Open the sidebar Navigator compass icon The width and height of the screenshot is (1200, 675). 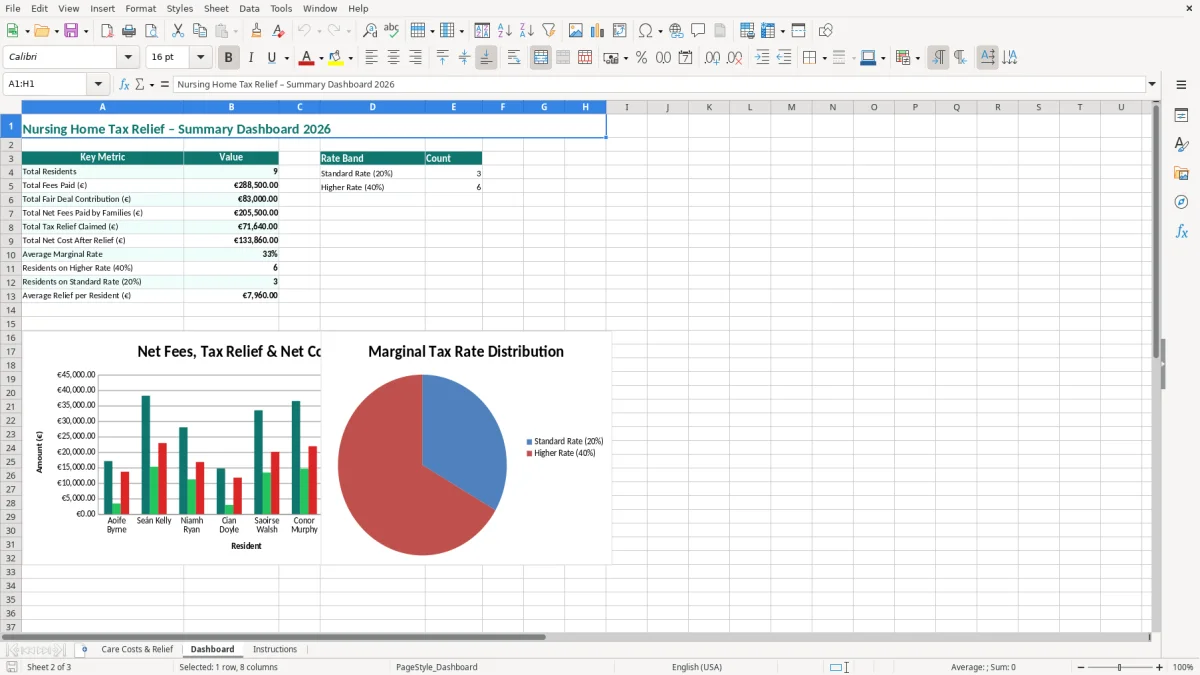(1181, 202)
